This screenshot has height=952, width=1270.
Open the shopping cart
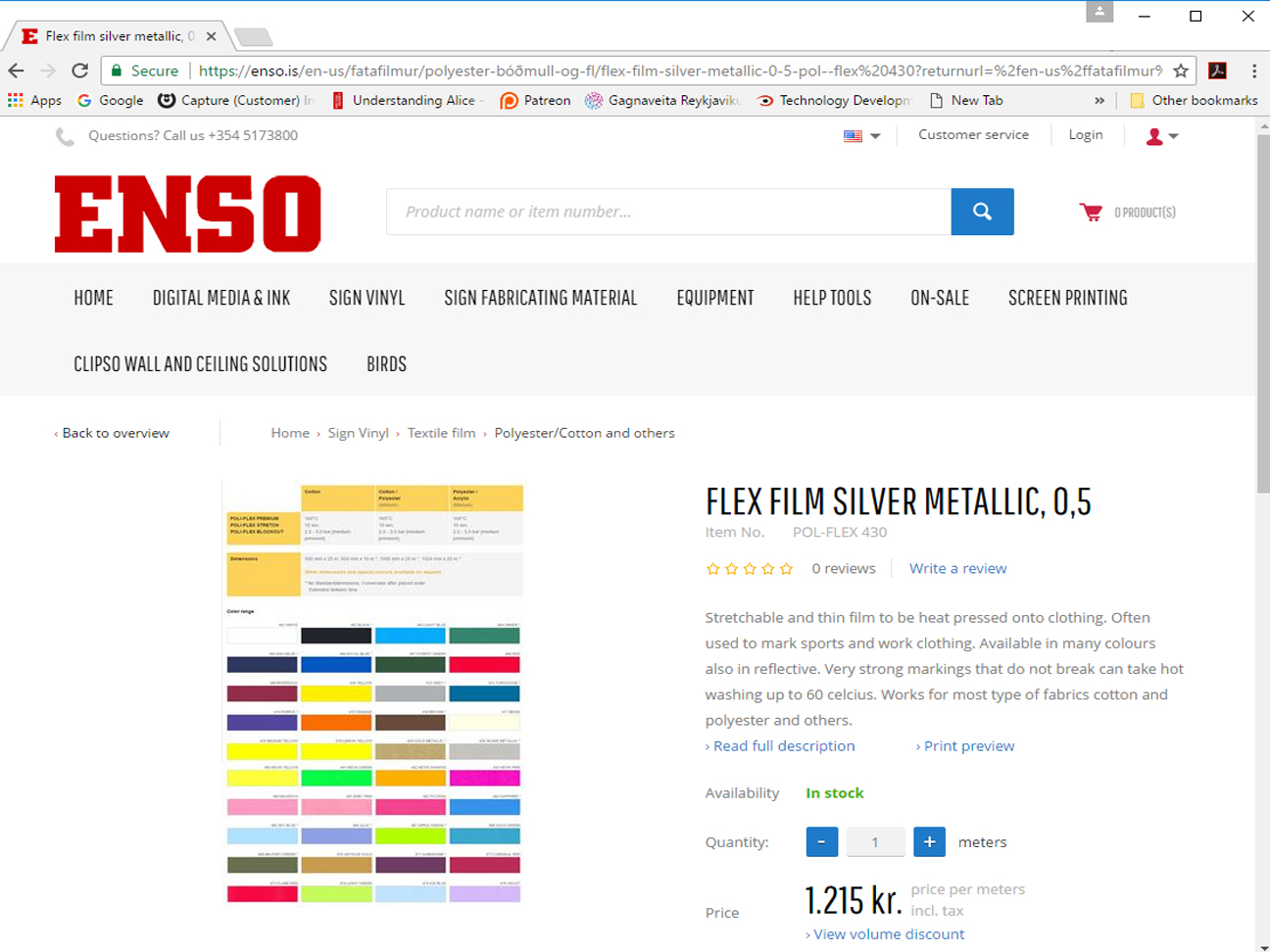pos(1127,212)
